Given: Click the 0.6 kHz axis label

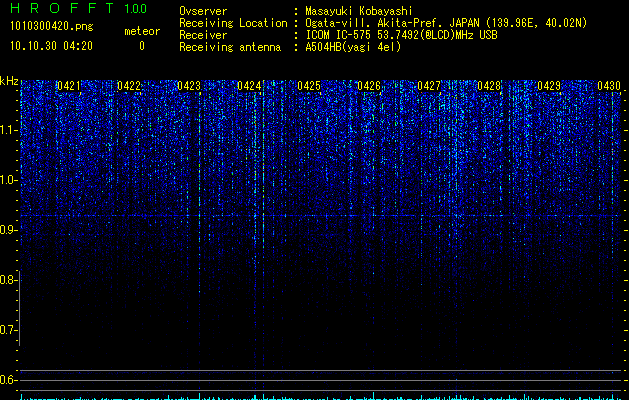Looking at the screenshot, I should [x=9, y=380].
